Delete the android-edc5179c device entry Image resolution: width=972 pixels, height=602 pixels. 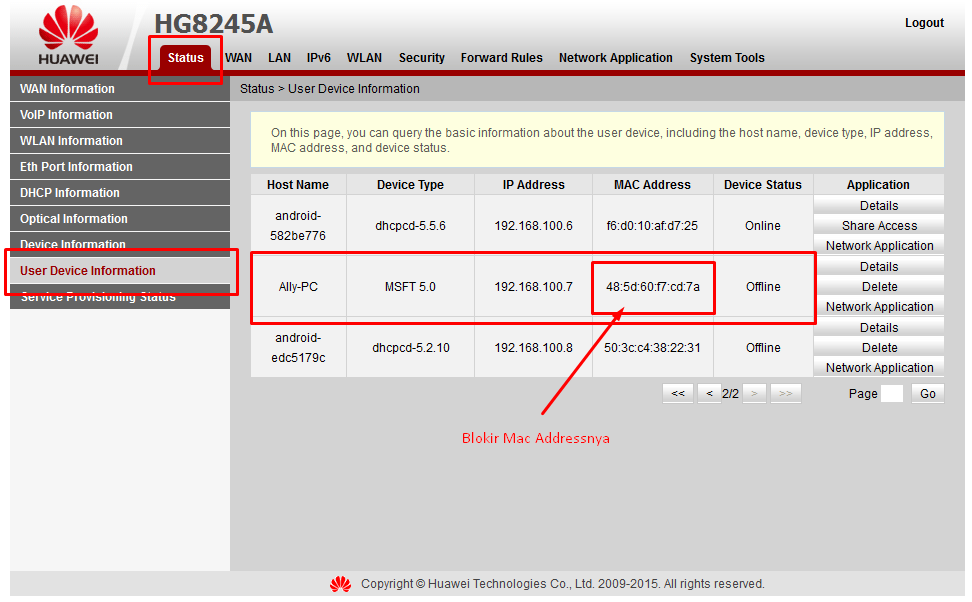click(878, 347)
